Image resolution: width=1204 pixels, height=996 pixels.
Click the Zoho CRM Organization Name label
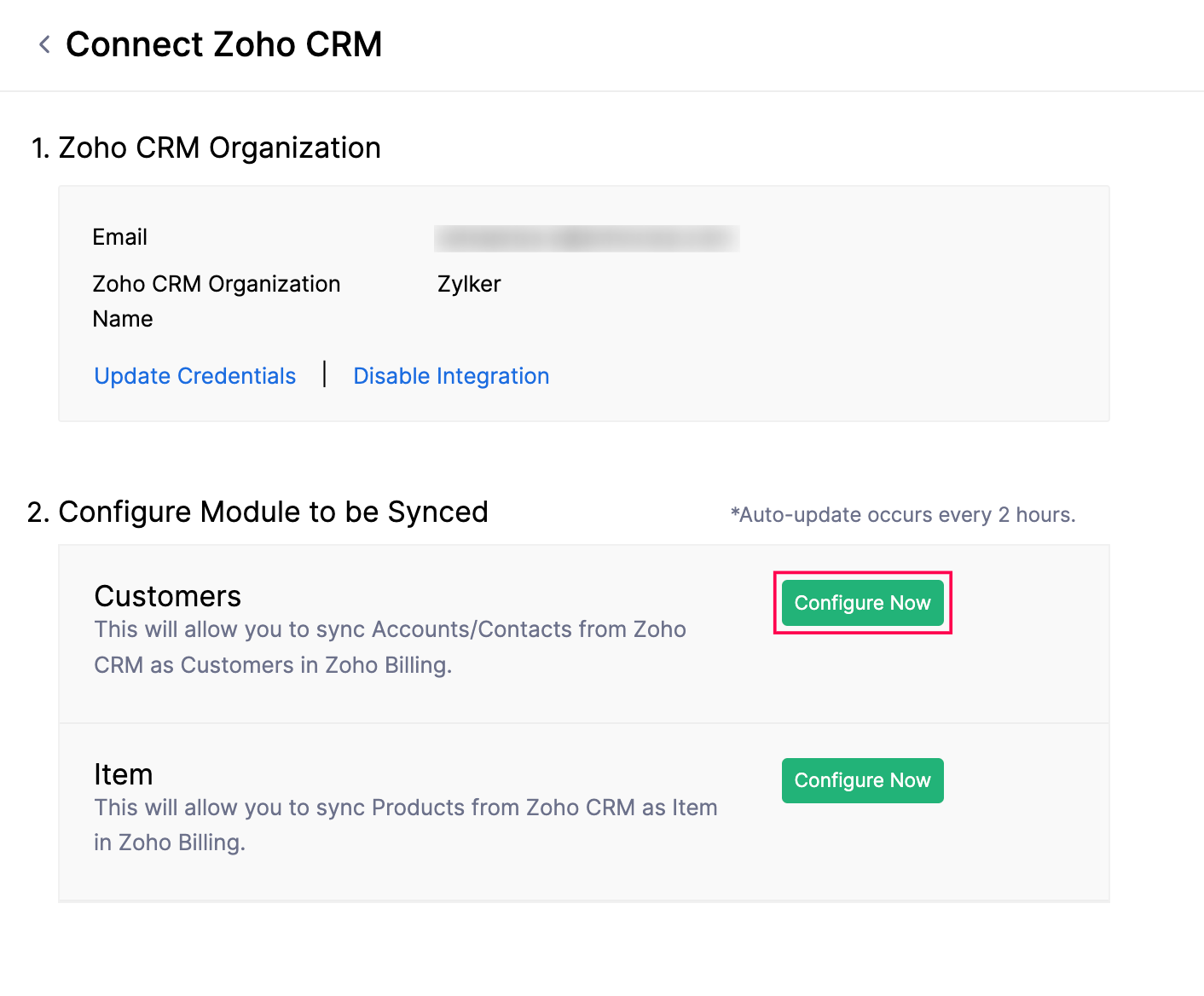(x=216, y=300)
